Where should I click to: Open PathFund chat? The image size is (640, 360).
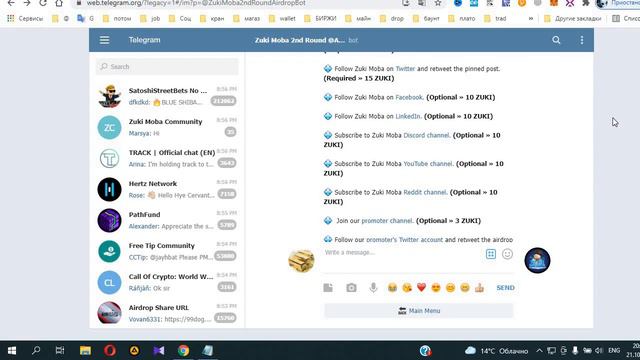[167, 220]
